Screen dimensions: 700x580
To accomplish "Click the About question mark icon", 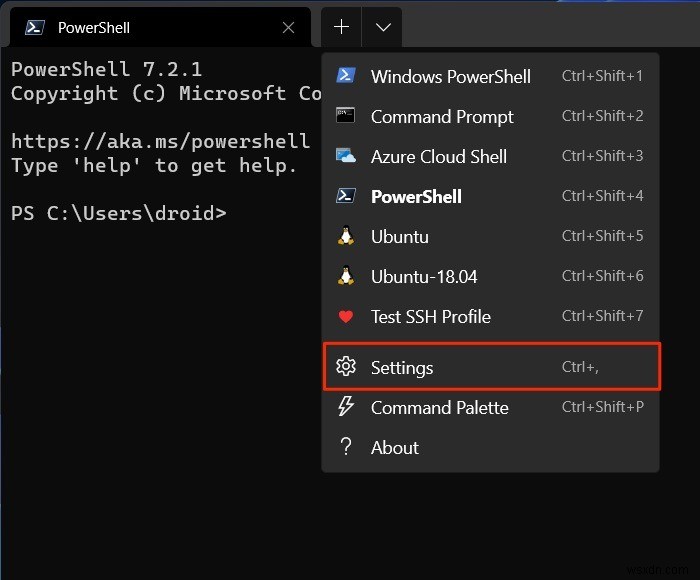I will pos(346,447).
